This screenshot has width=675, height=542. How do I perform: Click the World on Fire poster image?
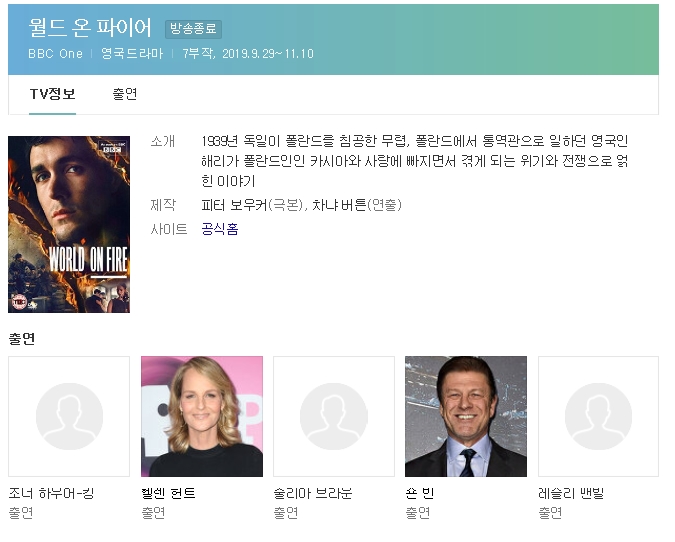pos(69,224)
